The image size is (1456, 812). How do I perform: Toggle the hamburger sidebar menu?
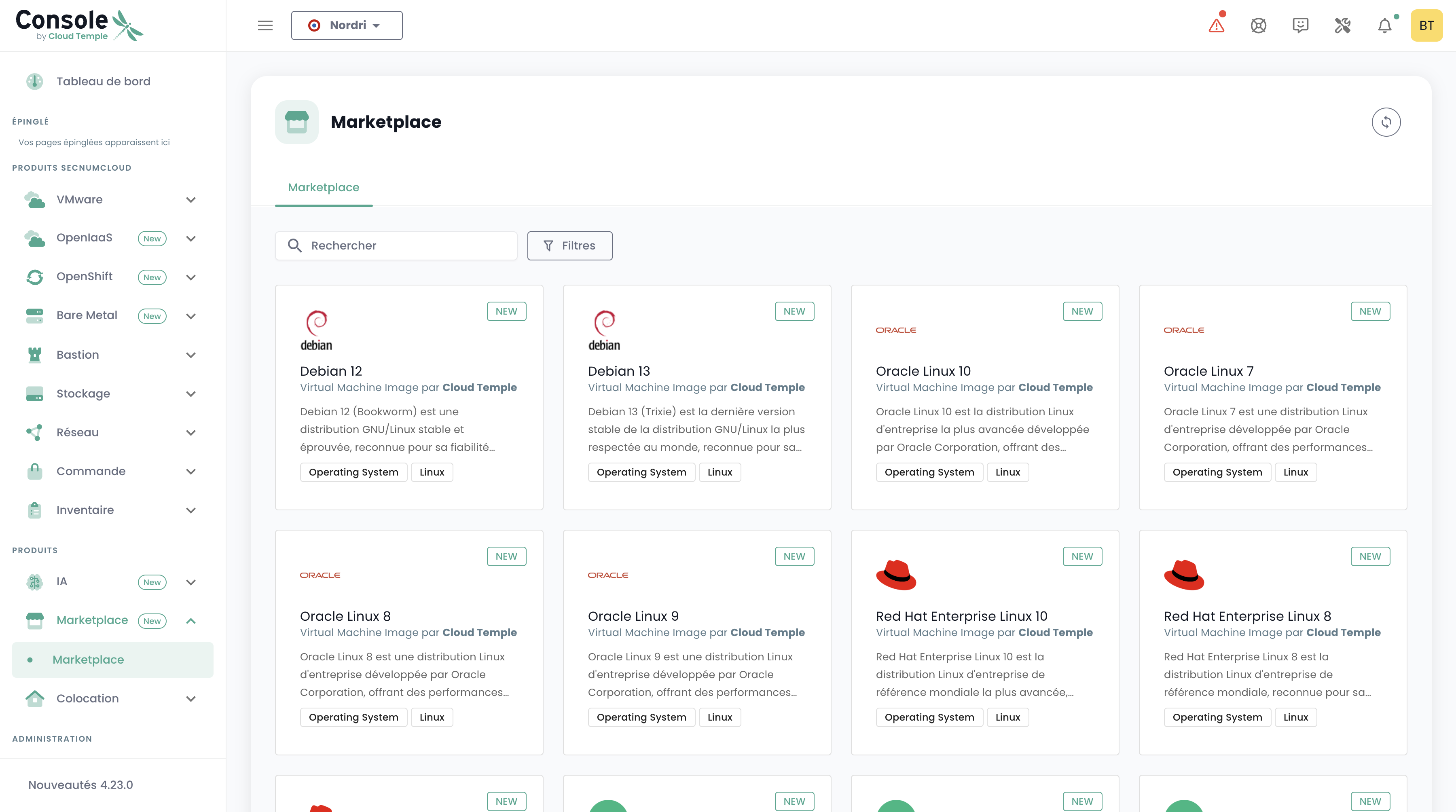(x=265, y=25)
